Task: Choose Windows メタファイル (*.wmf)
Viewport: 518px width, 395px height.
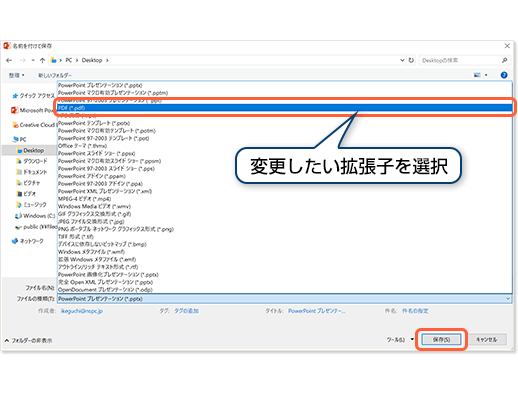Action: pos(285,252)
